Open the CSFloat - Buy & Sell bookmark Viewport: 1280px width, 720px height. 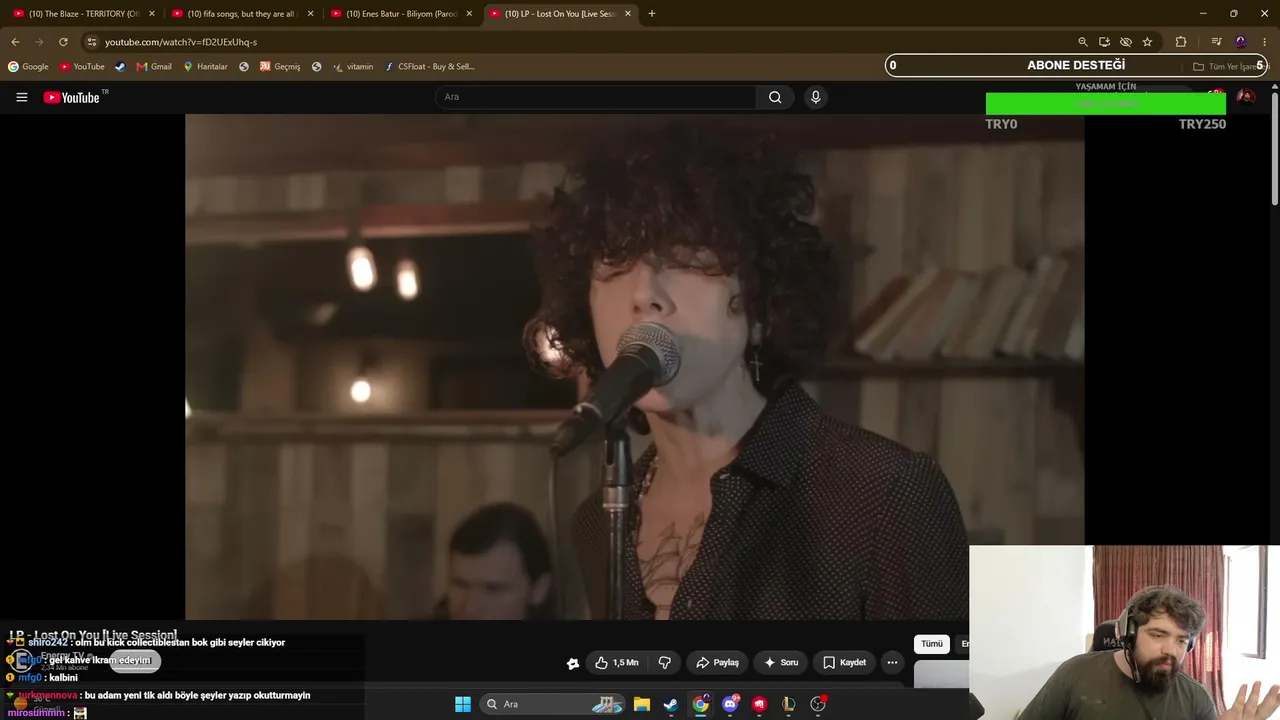430,67
